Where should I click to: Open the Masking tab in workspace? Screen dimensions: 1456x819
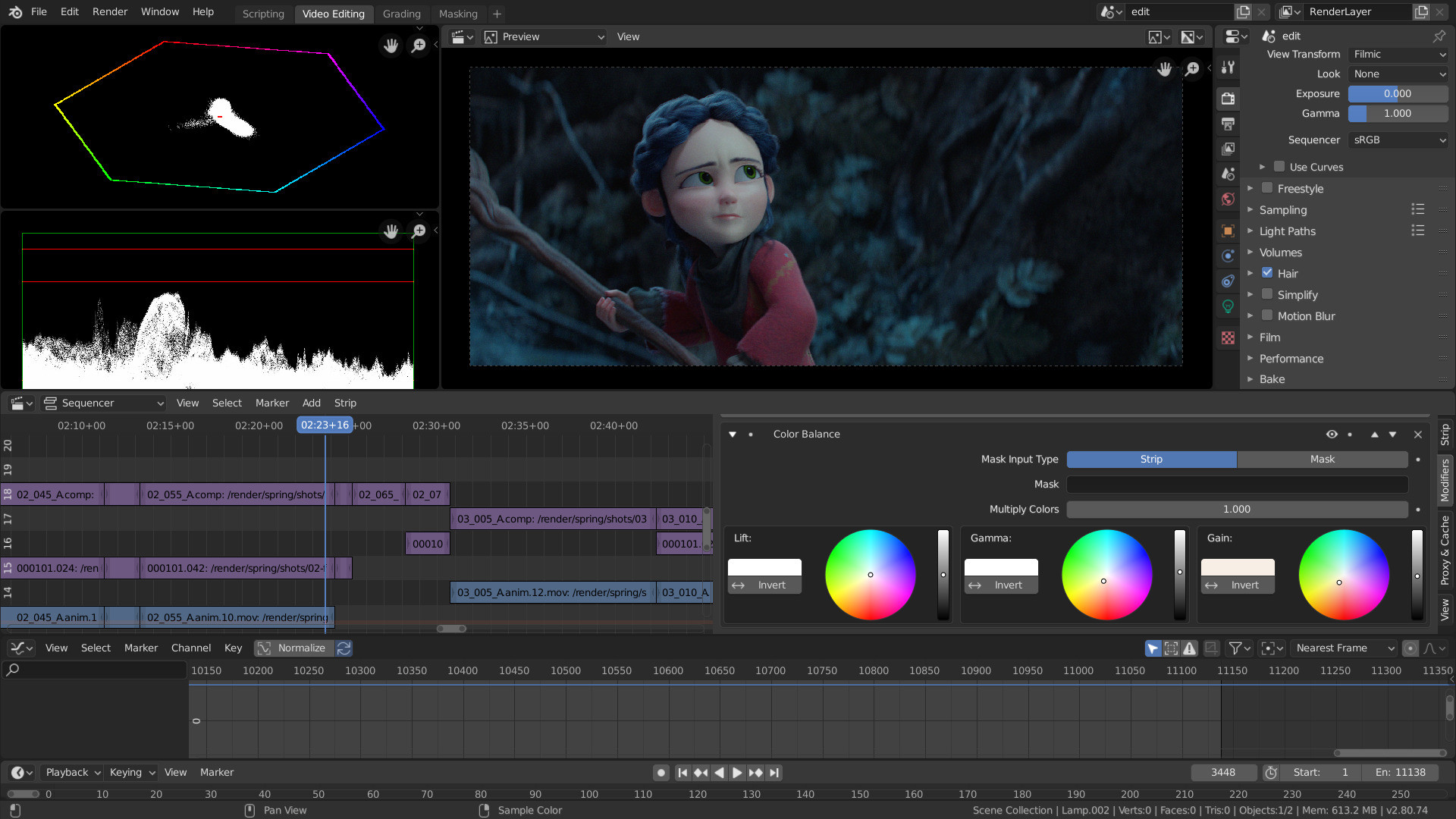458,13
